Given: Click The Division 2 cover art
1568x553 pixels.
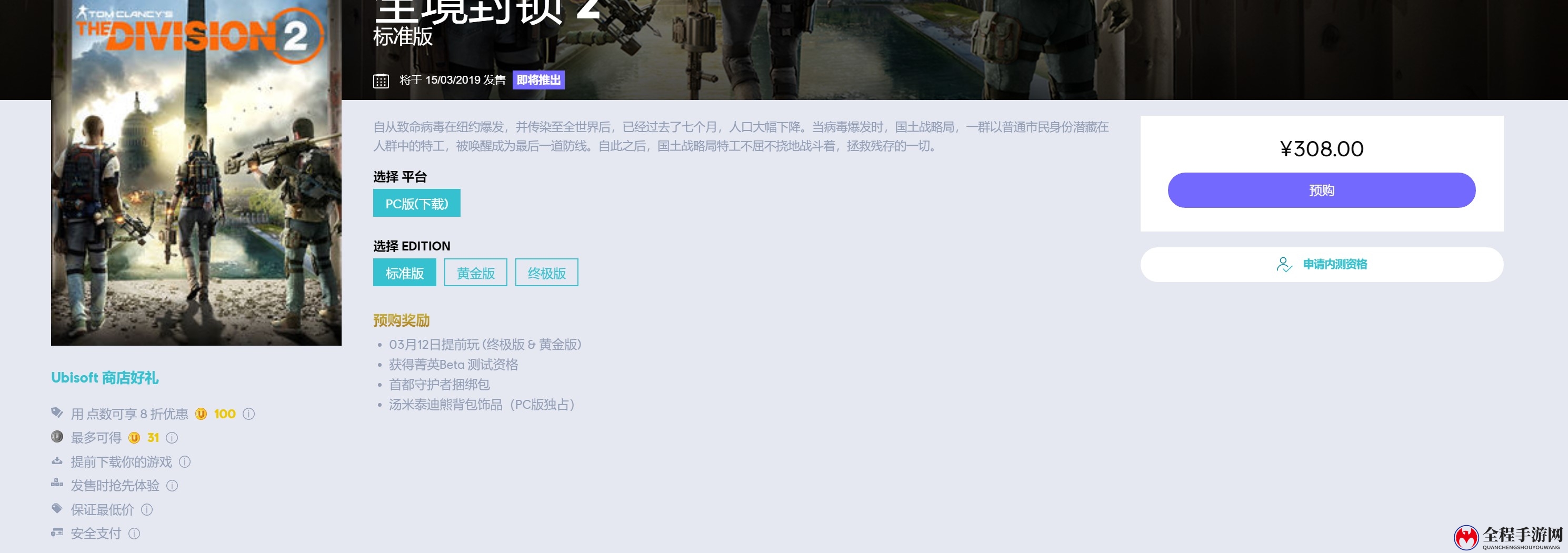Looking at the screenshot, I should 196,173.
